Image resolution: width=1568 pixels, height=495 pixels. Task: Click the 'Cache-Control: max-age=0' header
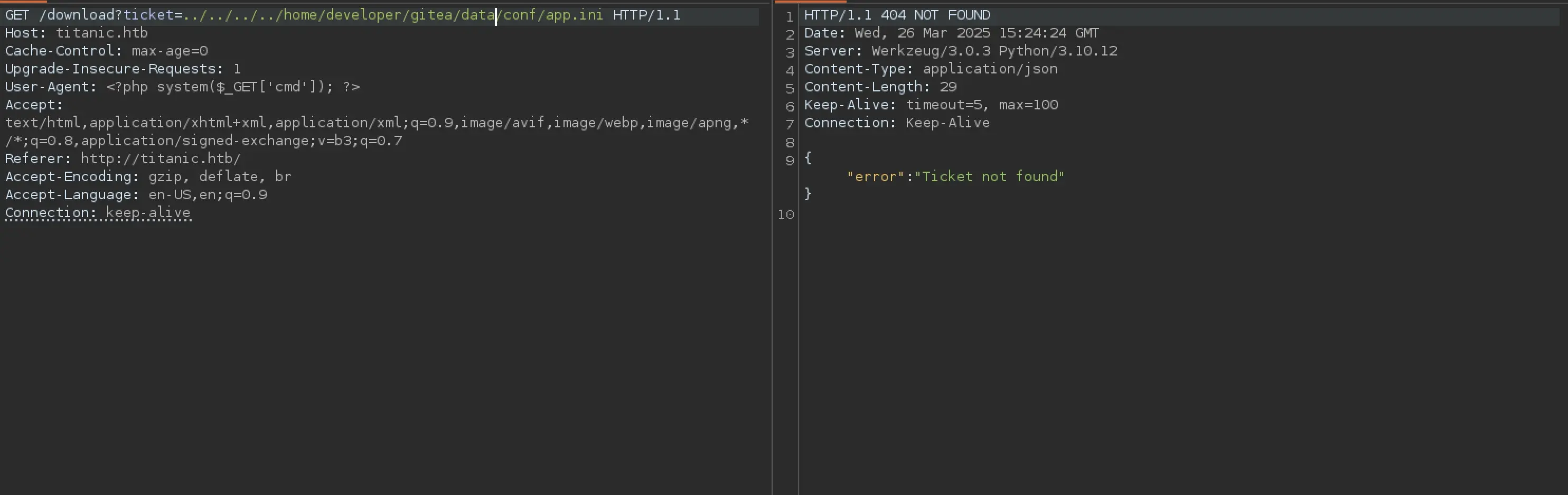coord(107,51)
